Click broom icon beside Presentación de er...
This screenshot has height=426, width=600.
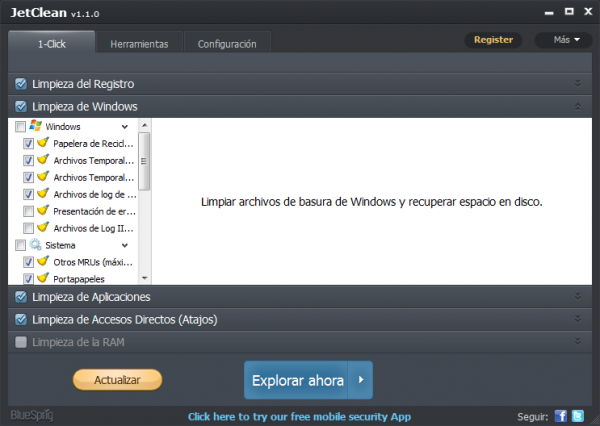(43, 210)
